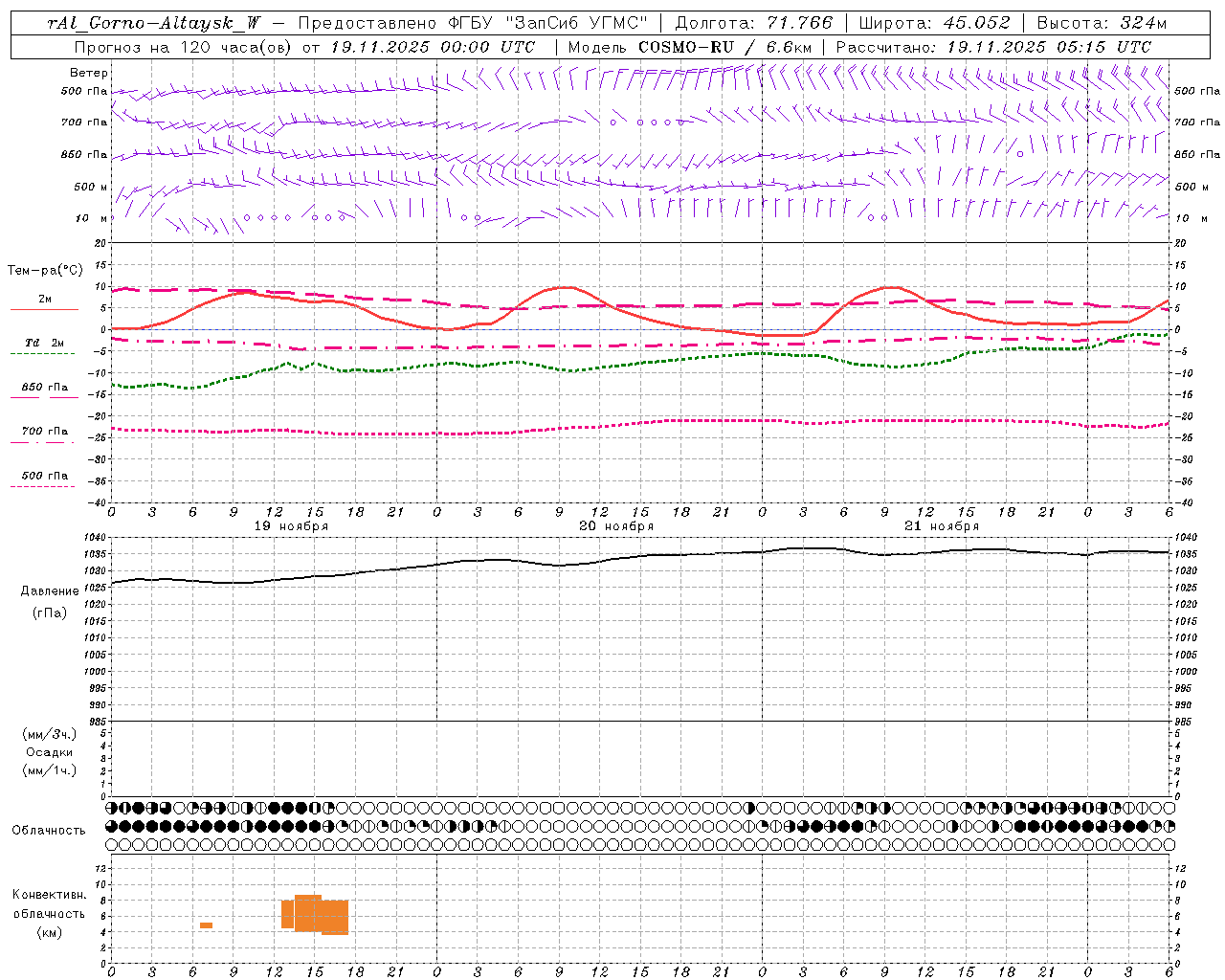Viewport: 1225px width, 980px height.
Task: Click the 'Облачность' cloudiness label
Action: [49, 831]
